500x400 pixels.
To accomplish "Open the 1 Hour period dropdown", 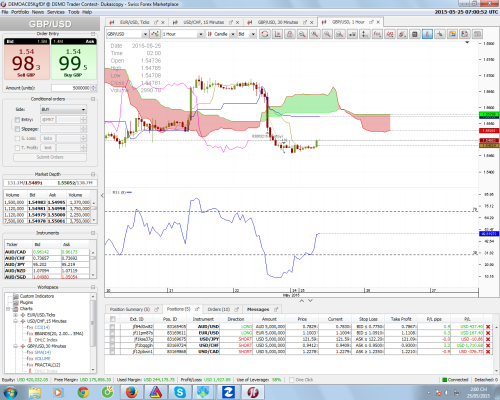I will 183,34.
